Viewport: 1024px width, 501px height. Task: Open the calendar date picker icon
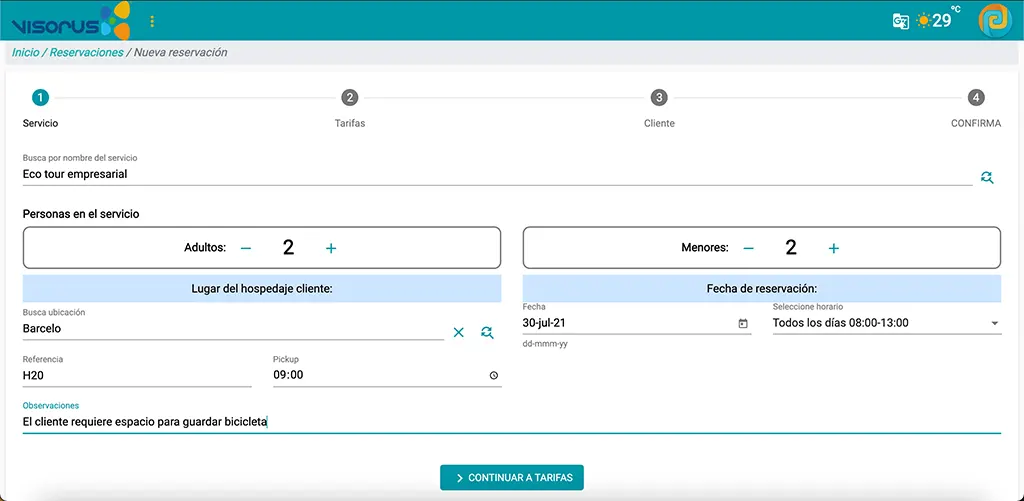tap(743, 323)
